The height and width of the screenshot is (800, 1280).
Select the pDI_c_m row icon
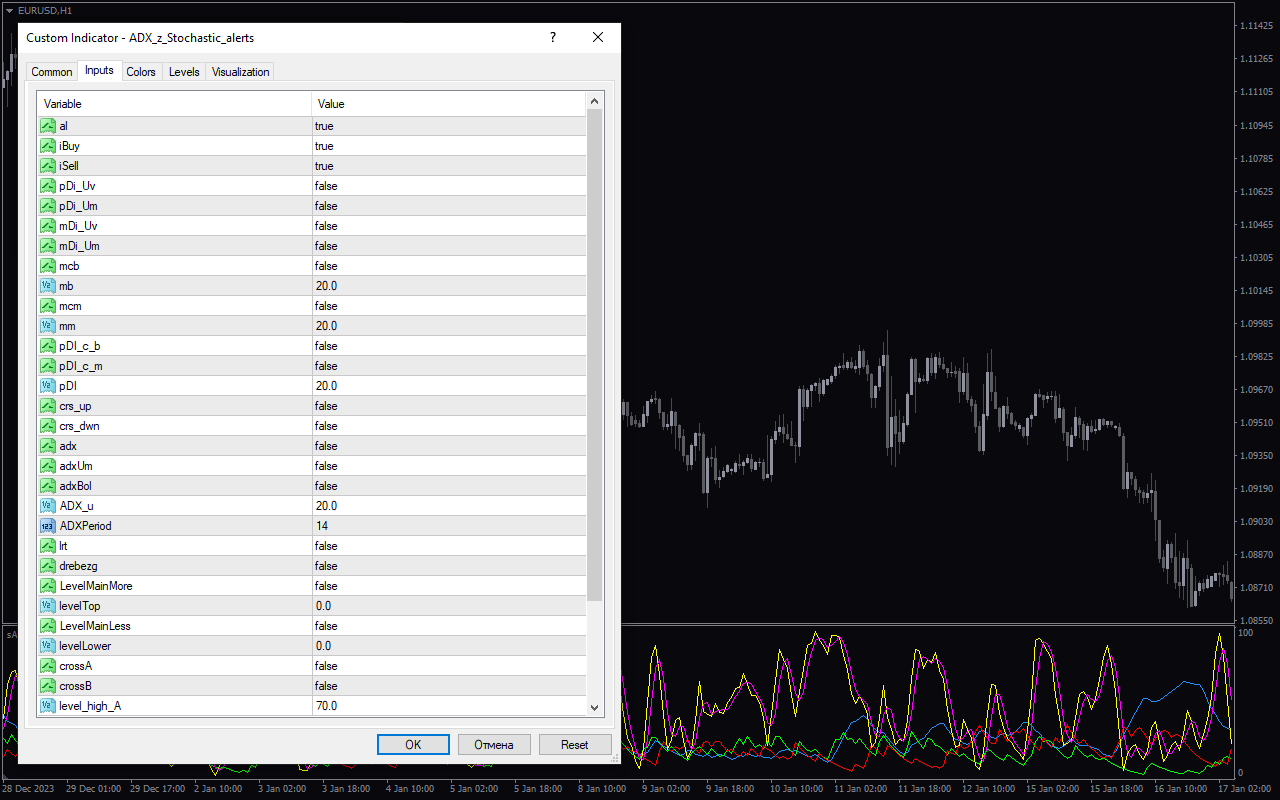48,366
